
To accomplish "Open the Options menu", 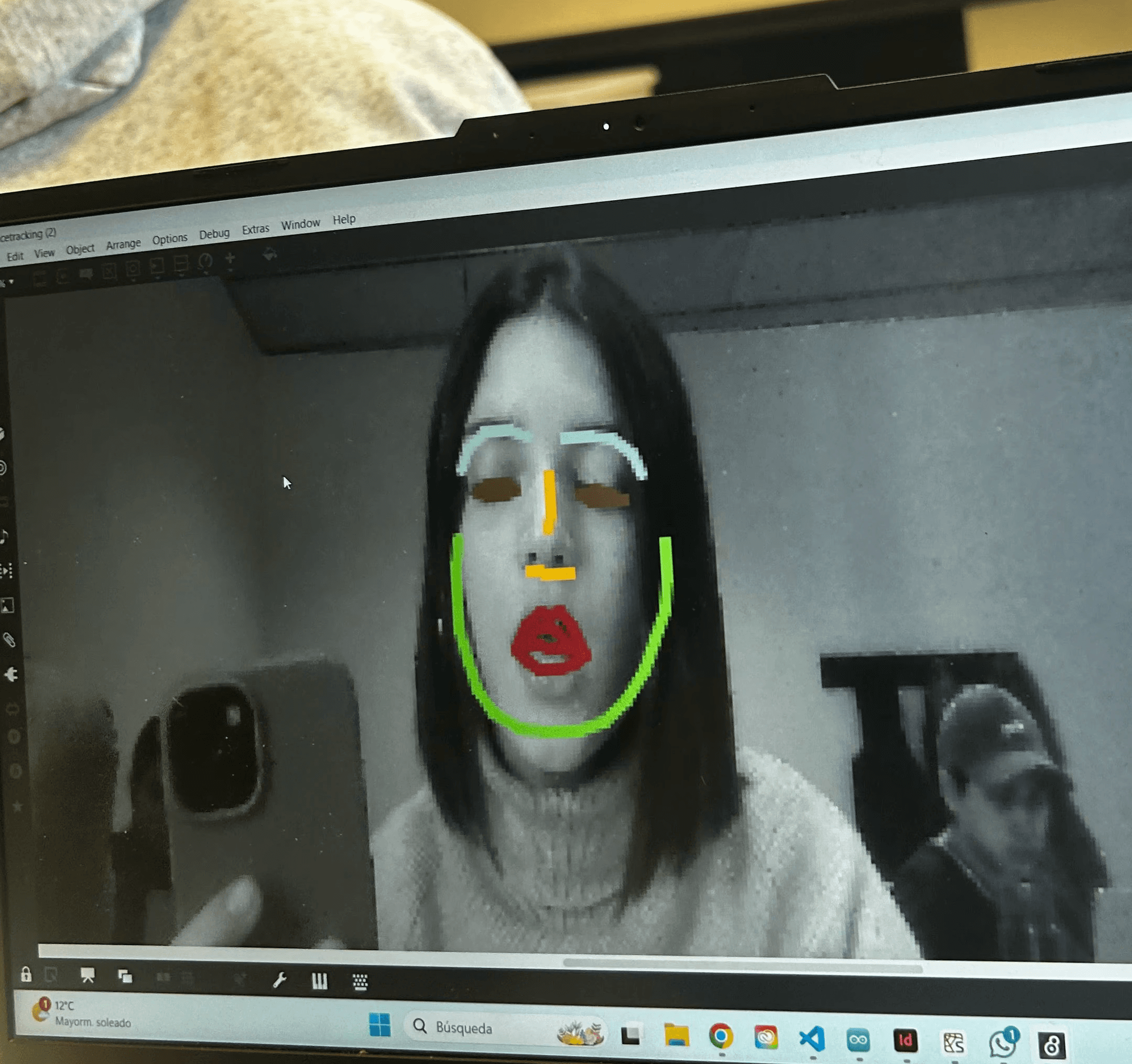I will [170, 239].
